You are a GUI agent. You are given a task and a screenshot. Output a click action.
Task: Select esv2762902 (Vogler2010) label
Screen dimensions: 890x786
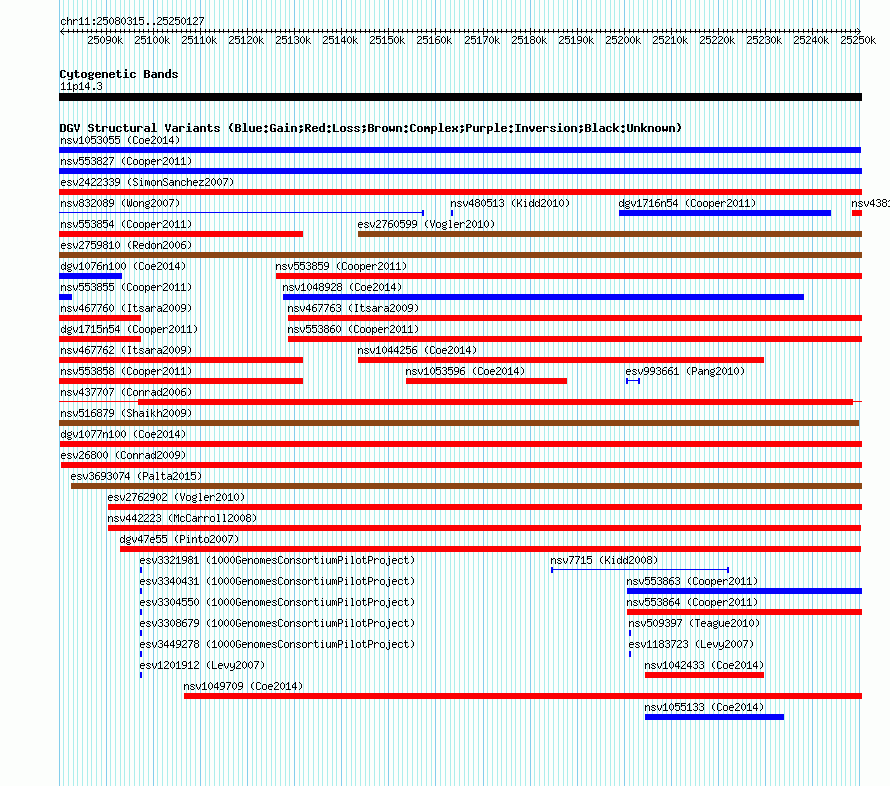176,497
